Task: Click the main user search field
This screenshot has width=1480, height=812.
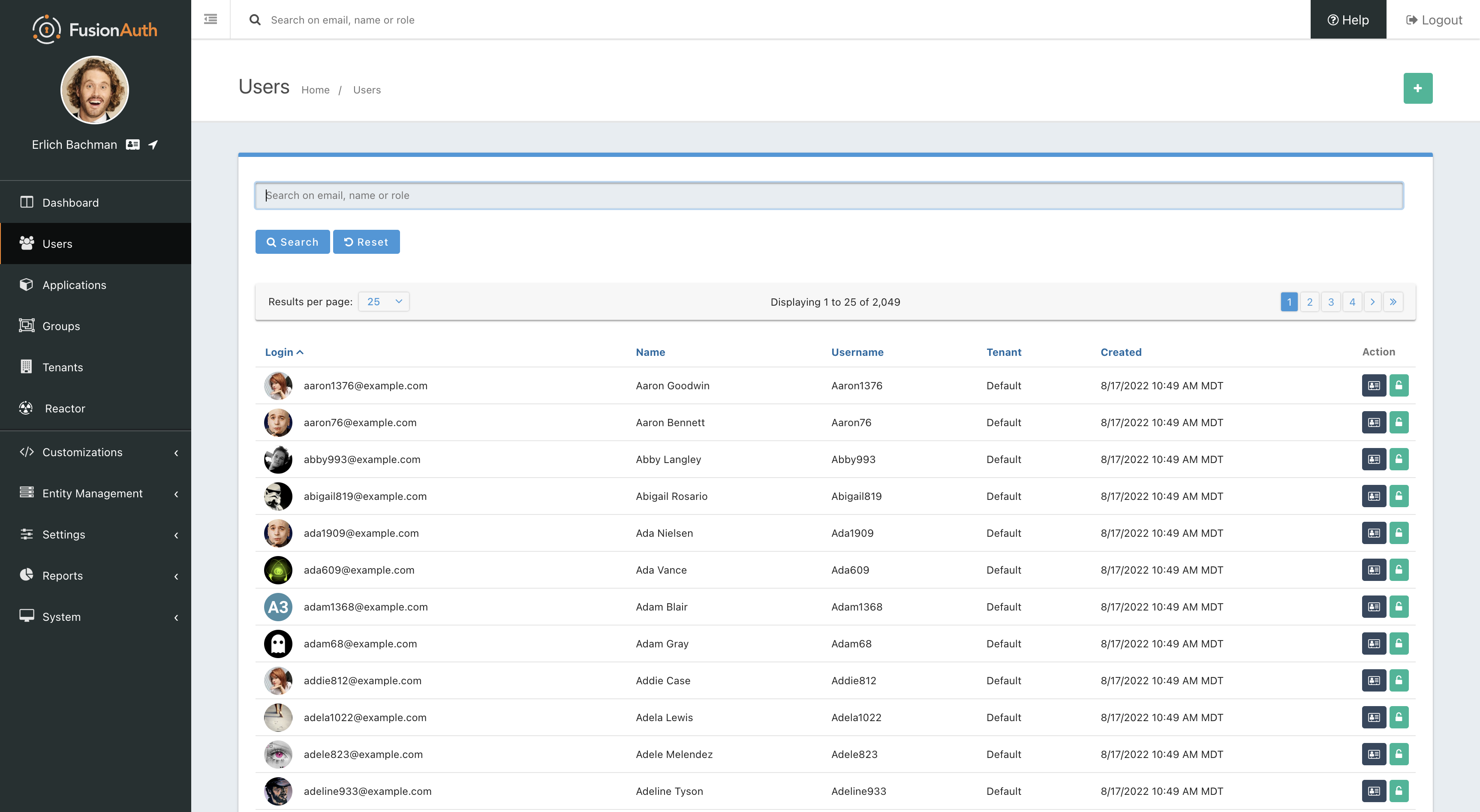Action: point(828,195)
